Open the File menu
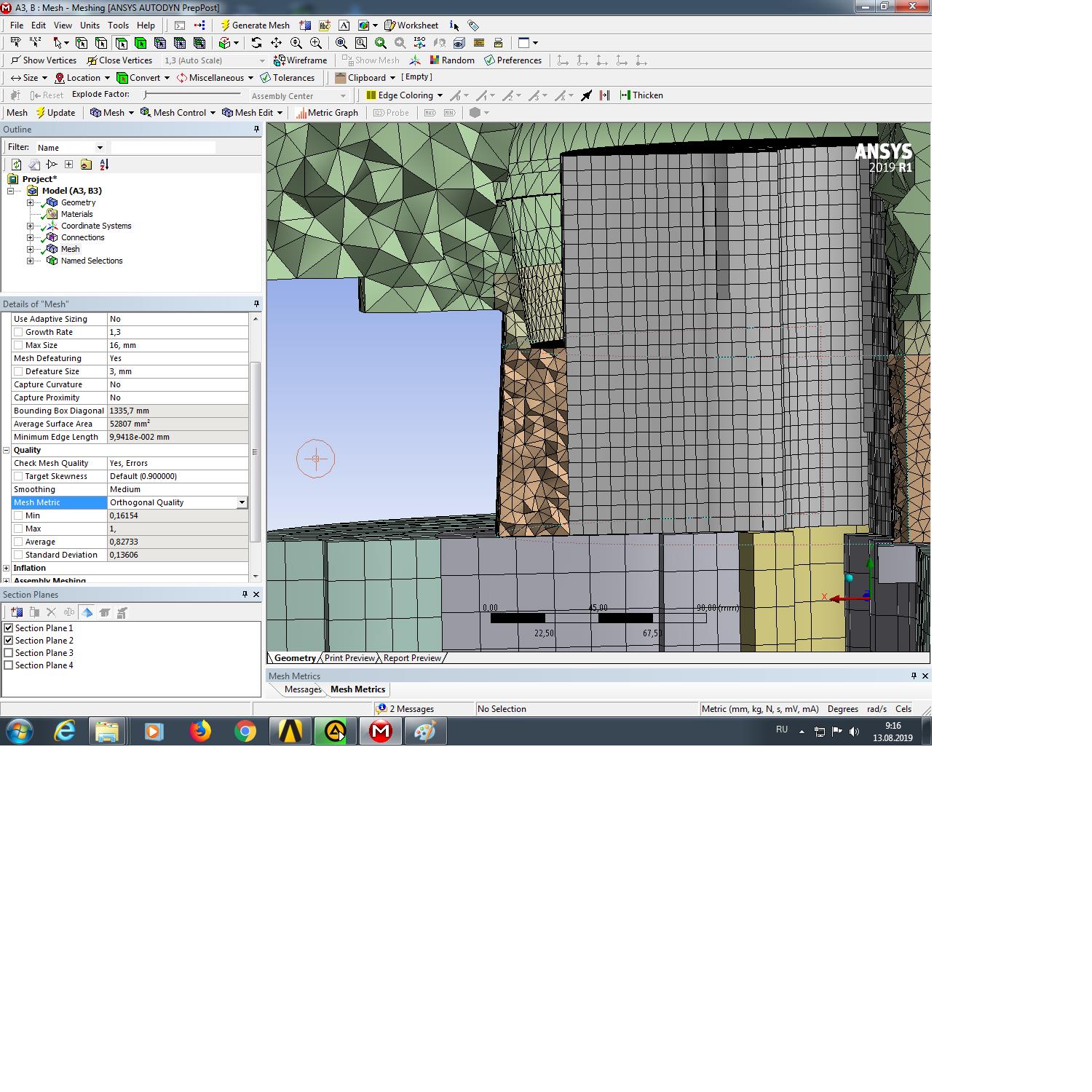The width and height of the screenshot is (1092, 1092). click(17, 25)
